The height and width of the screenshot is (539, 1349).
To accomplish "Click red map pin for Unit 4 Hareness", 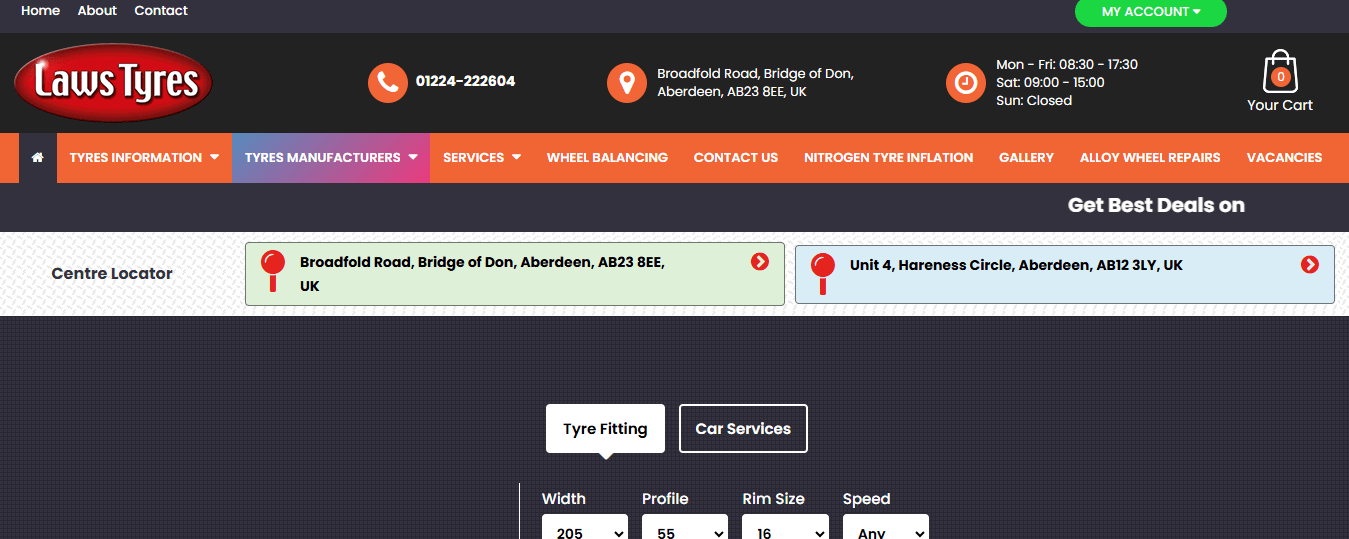I will point(823,271).
